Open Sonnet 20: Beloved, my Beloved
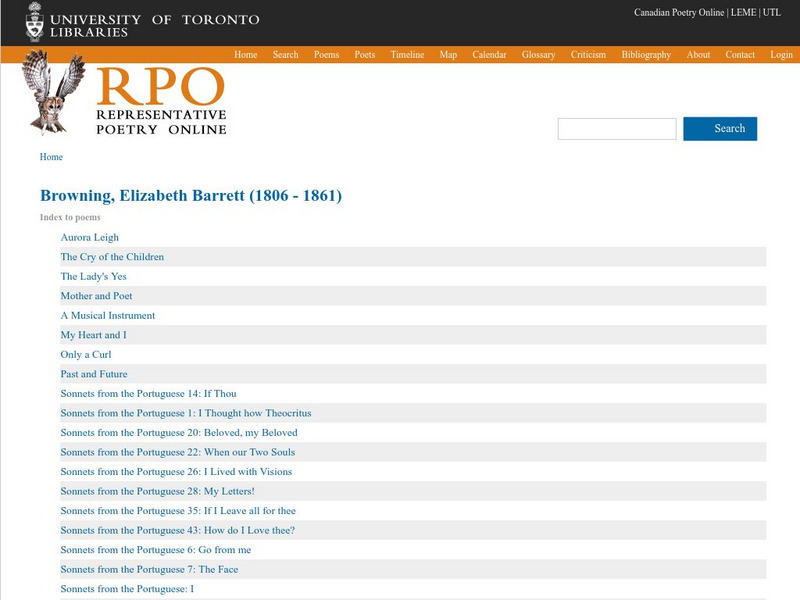Image resolution: width=800 pixels, height=600 pixels. 179,433
